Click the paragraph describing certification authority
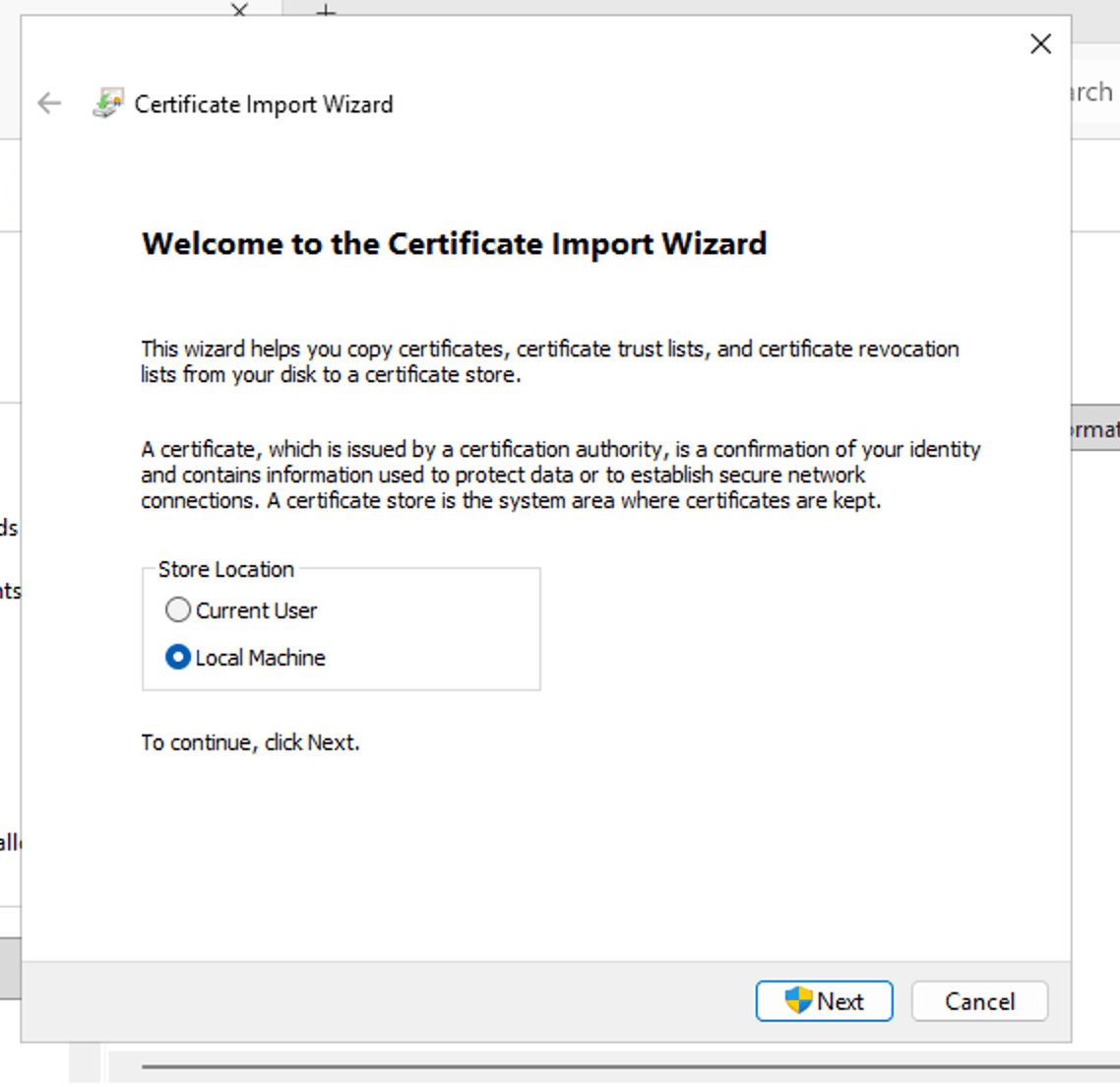This screenshot has width=1120, height=1087. coord(560,475)
